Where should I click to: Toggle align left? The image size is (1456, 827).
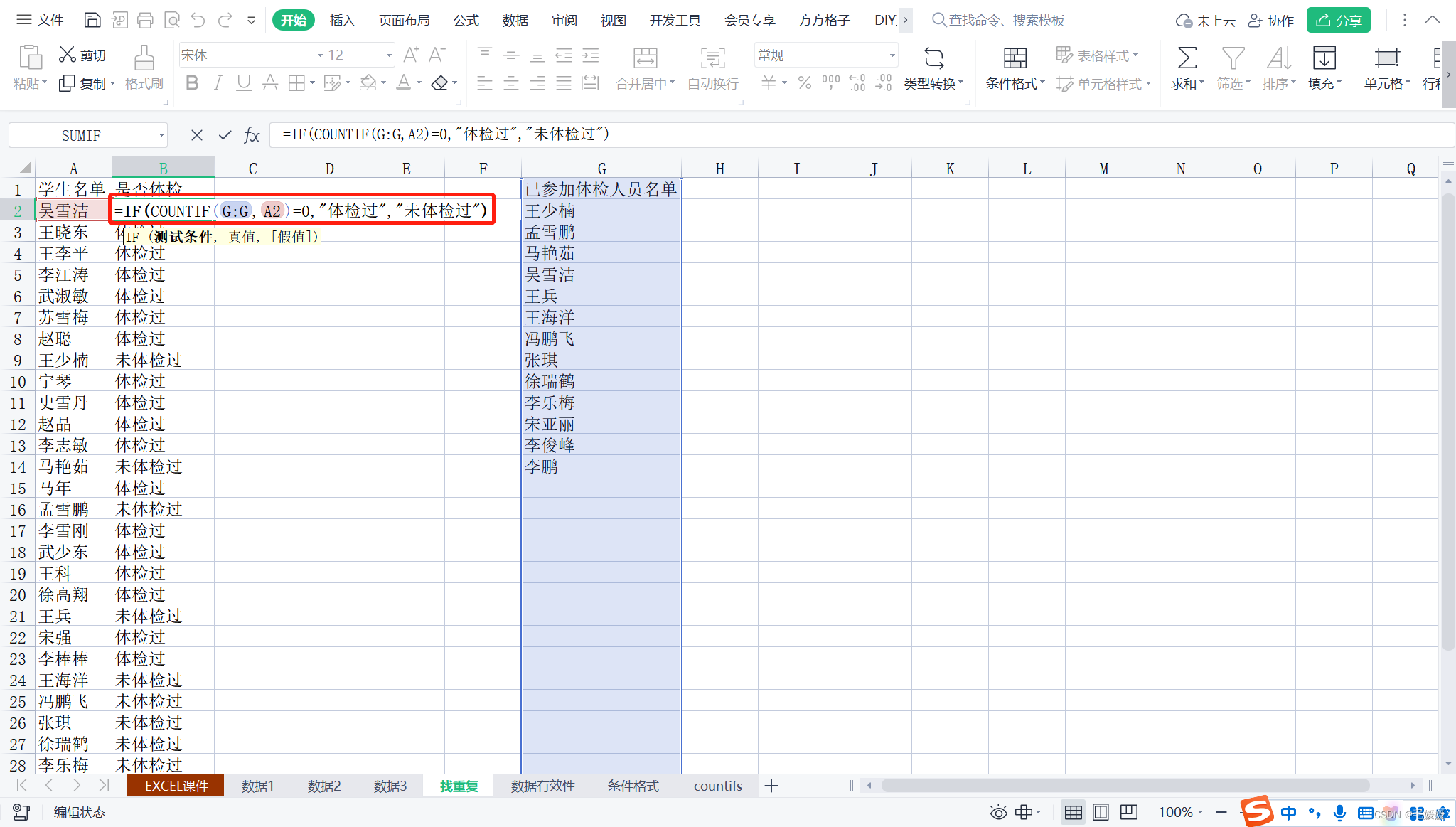click(x=484, y=83)
